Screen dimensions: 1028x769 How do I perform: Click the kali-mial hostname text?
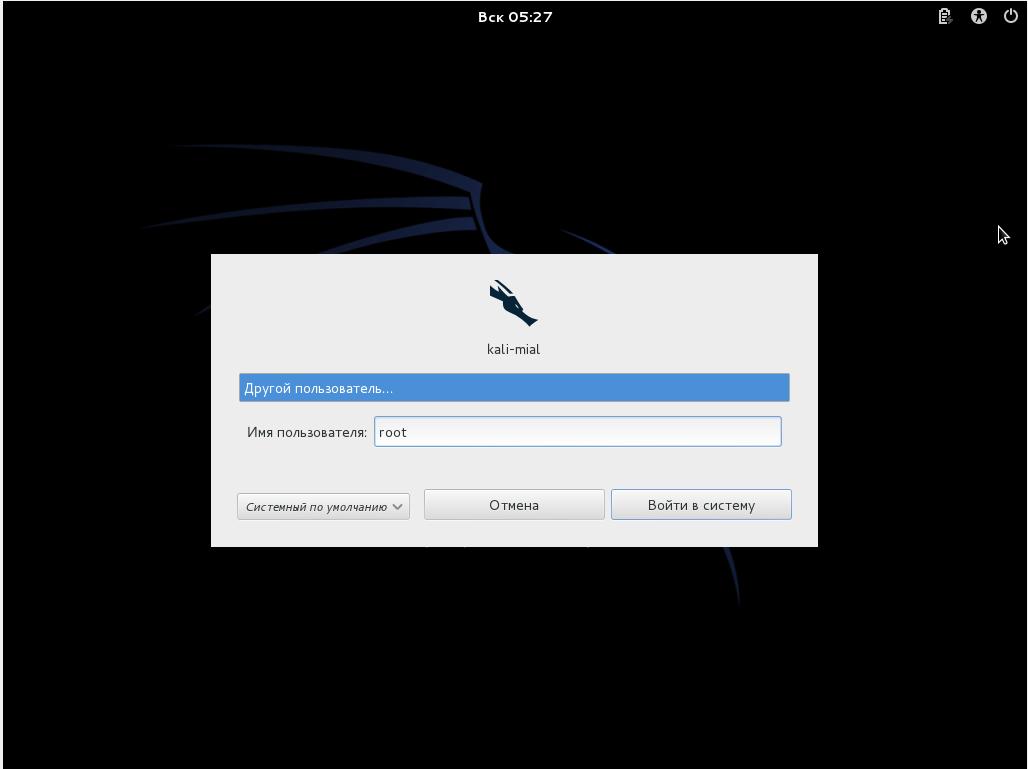point(513,349)
